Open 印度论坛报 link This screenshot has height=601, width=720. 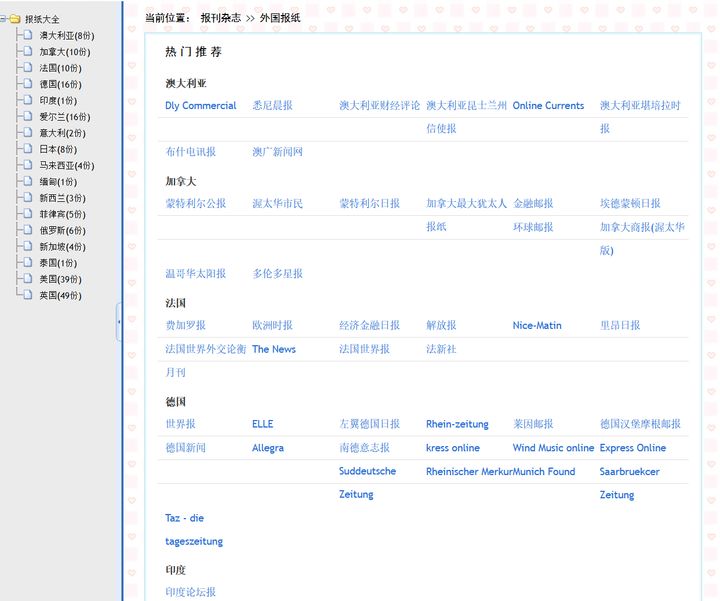click(x=191, y=592)
